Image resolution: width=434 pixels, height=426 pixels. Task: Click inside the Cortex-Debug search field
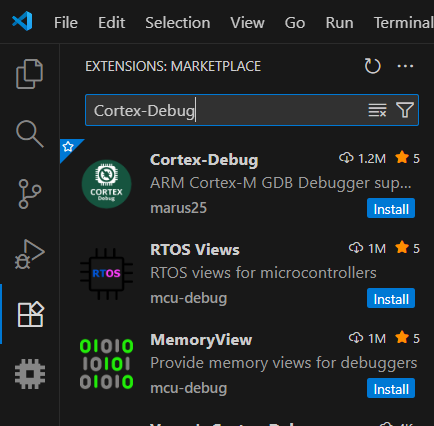click(225, 110)
